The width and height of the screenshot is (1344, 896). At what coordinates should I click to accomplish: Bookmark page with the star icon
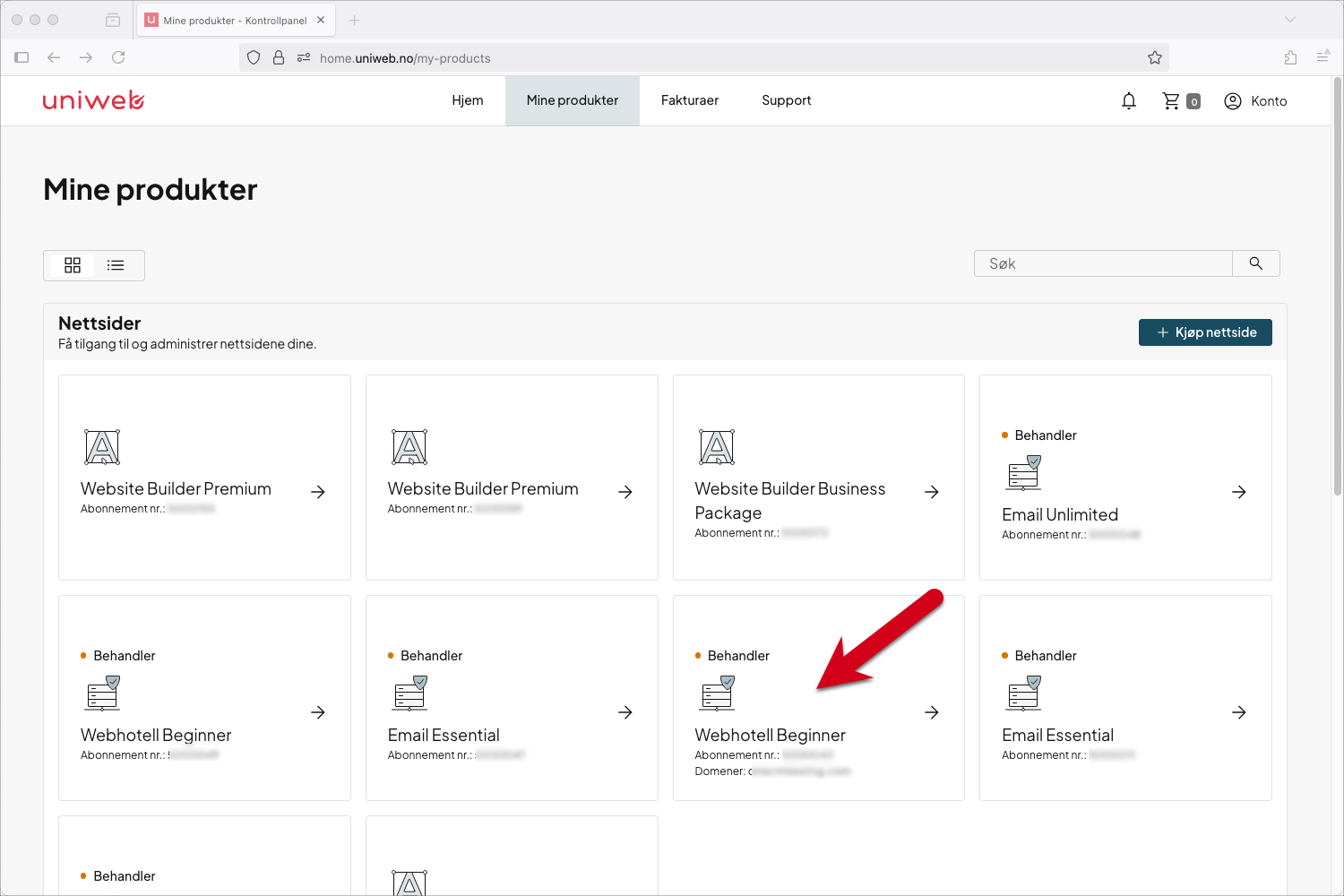pyautogui.click(x=1155, y=57)
